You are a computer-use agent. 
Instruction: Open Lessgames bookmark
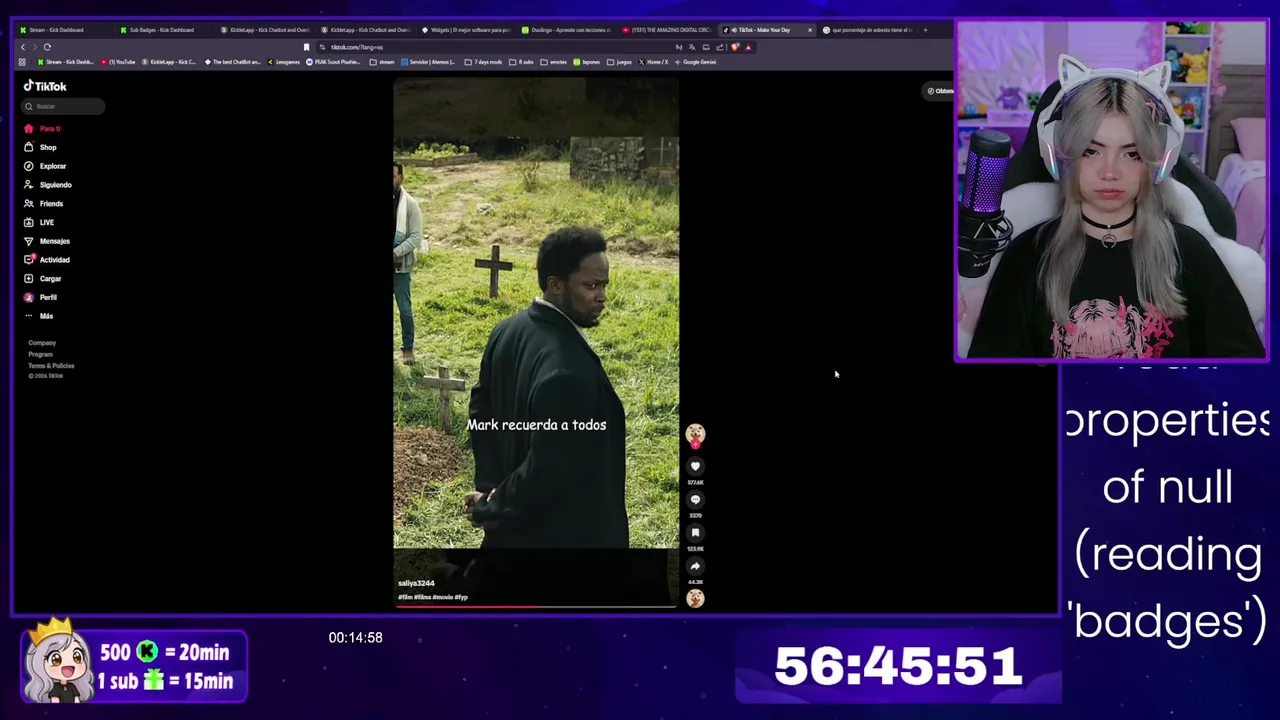pyautogui.click(x=284, y=62)
